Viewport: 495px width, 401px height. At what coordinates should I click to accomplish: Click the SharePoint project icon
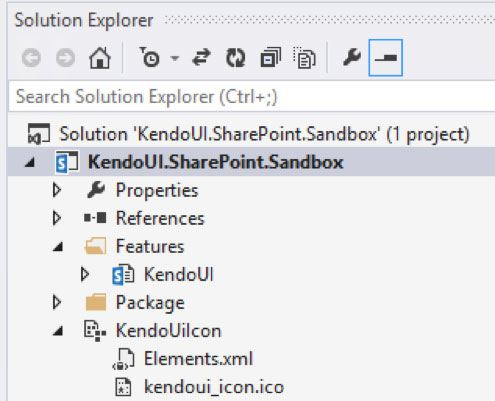tap(67, 162)
